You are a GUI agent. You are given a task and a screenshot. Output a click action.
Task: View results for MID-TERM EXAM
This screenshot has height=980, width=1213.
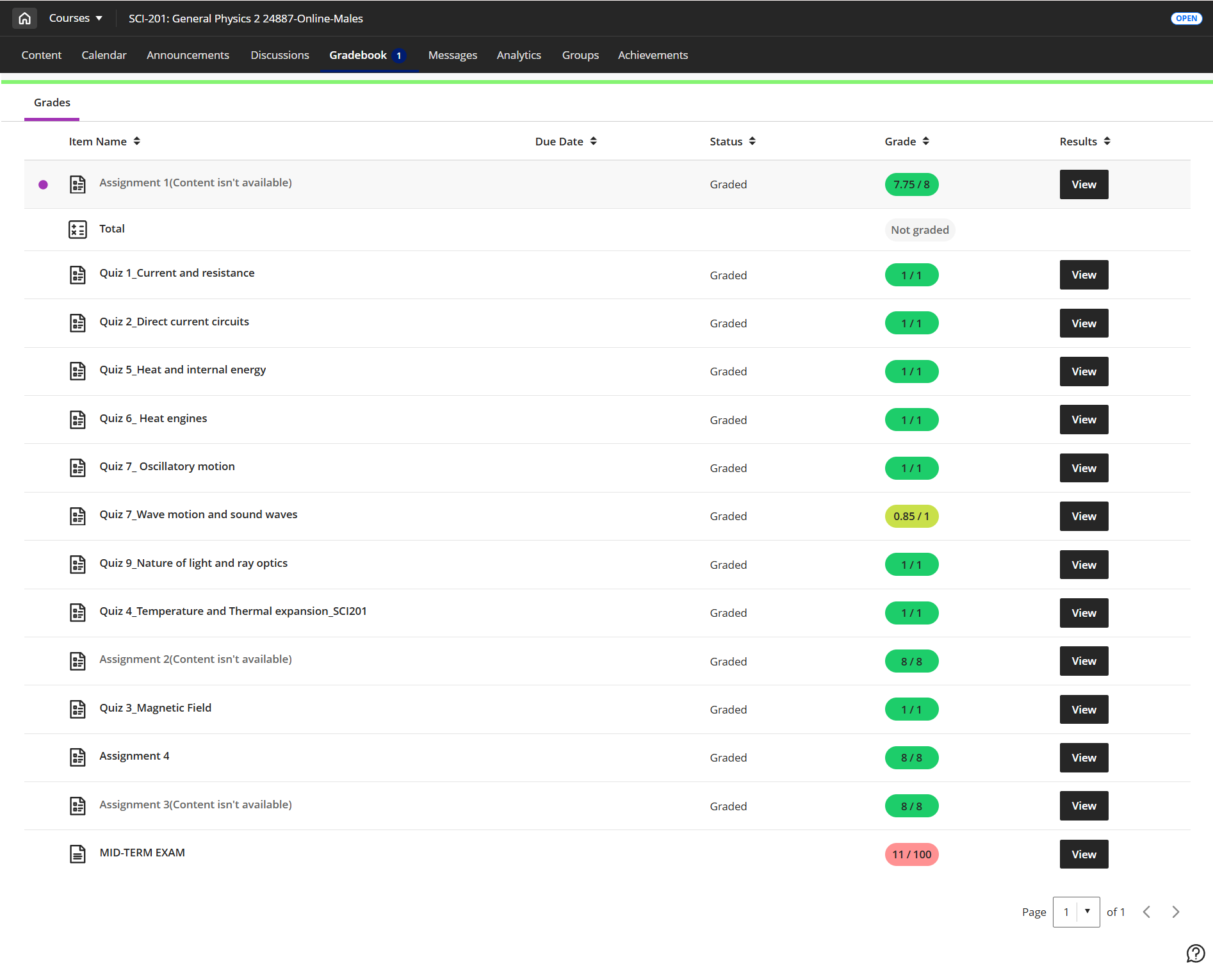coord(1084,854)
